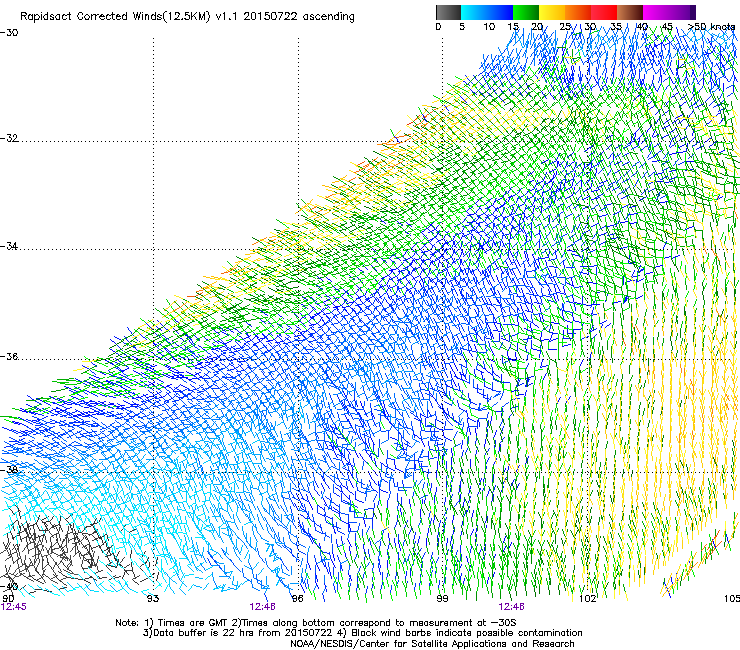The image size is (740, 650).
Task: Select the brown 35-40 knots legend swatch
Action: tap(630, 12)
